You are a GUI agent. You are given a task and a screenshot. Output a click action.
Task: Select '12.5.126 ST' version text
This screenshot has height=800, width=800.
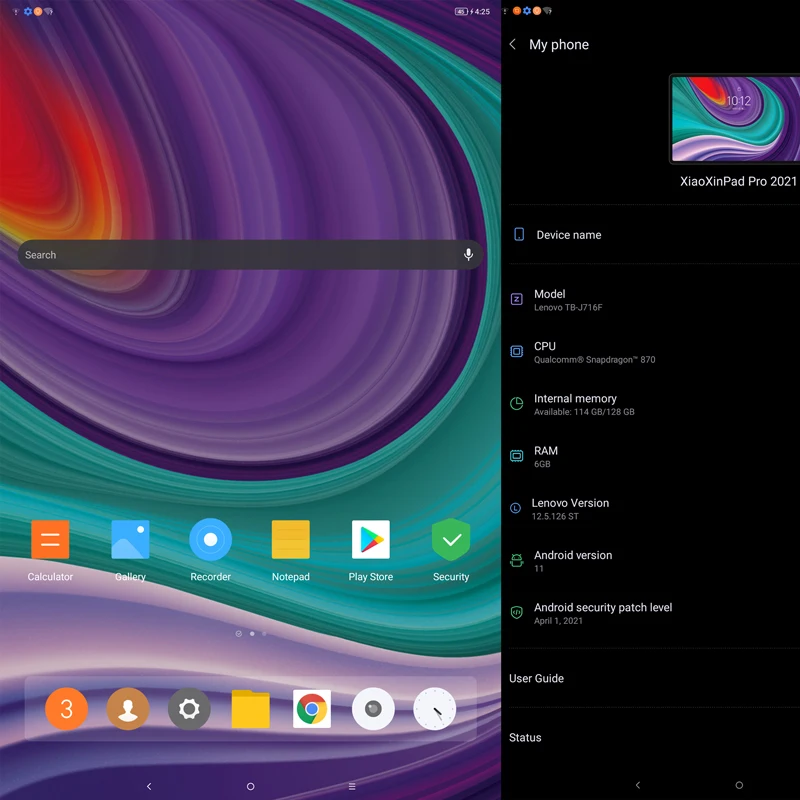[x=555, y=516]
